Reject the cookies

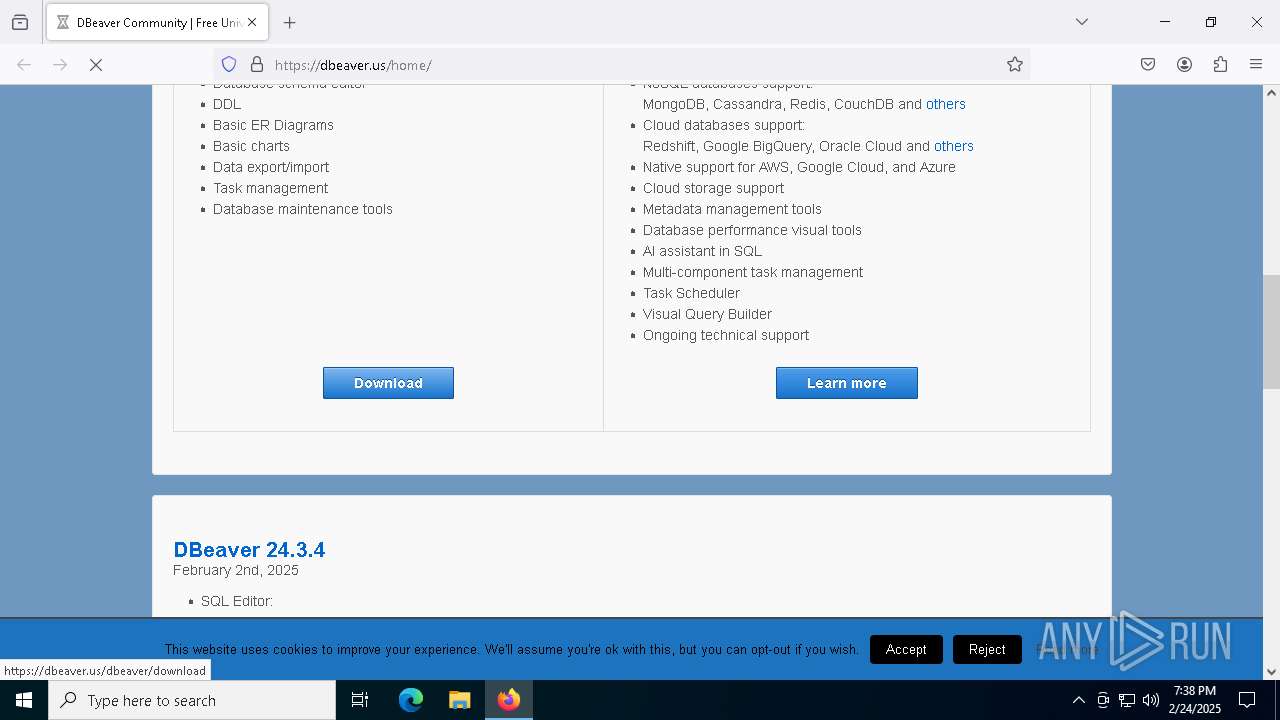pyautogui.click(x=987, y=649)
